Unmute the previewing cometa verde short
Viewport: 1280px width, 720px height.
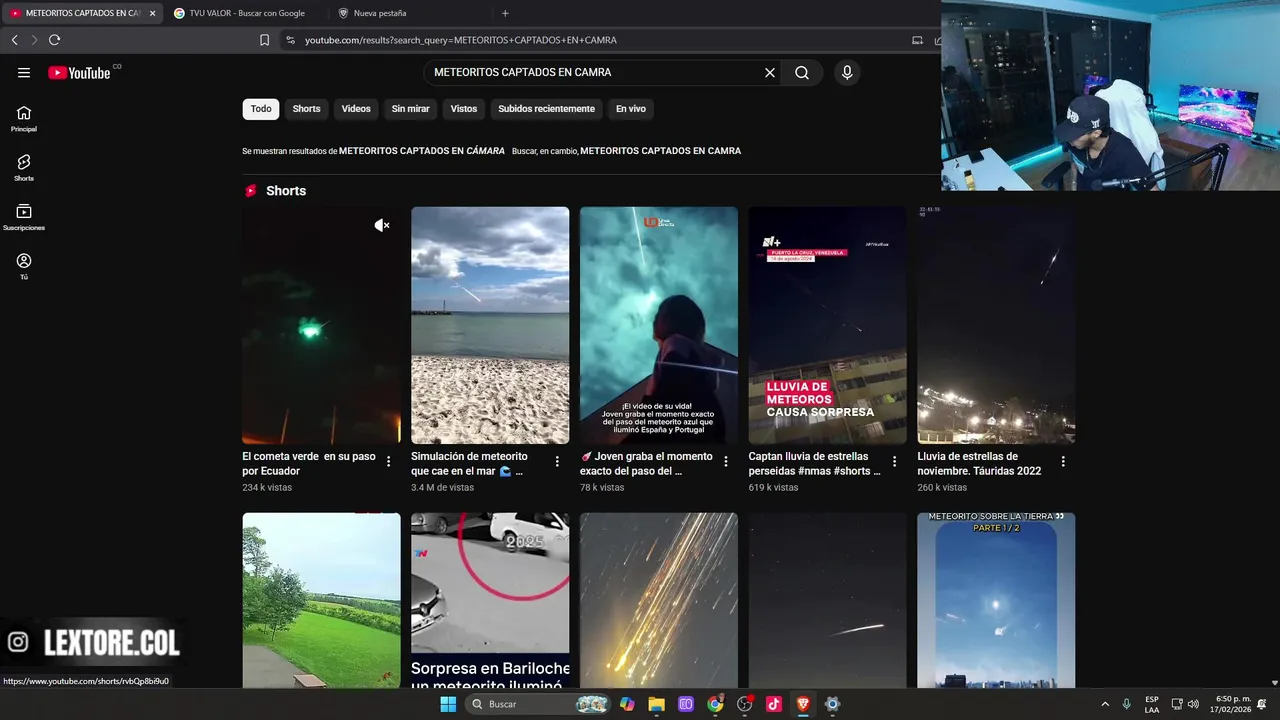click(382, 225)
